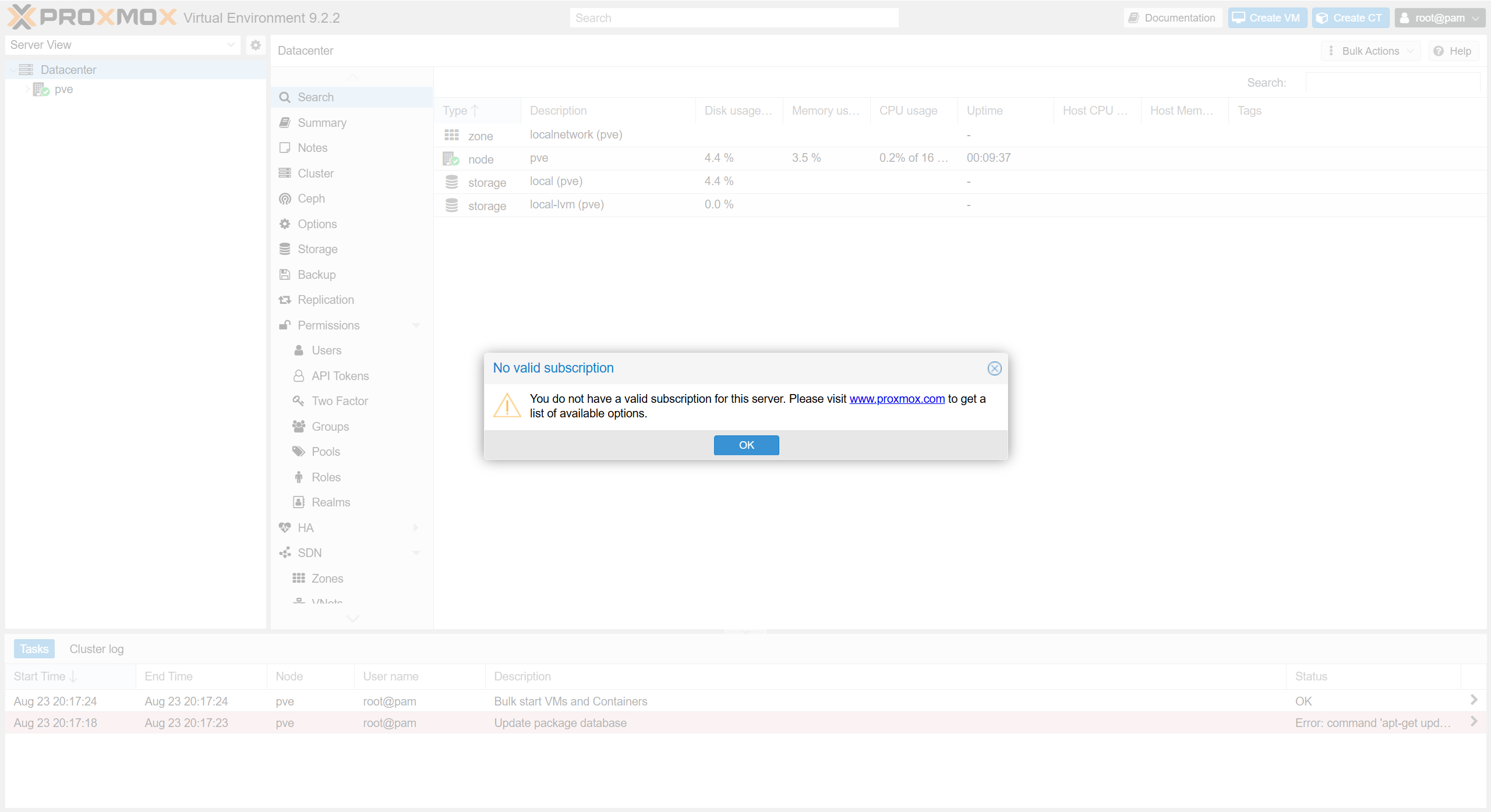This screenshot has width=1491, height=812.
Task: Sort tasks by Start Time column
Action: click(70, 676)
